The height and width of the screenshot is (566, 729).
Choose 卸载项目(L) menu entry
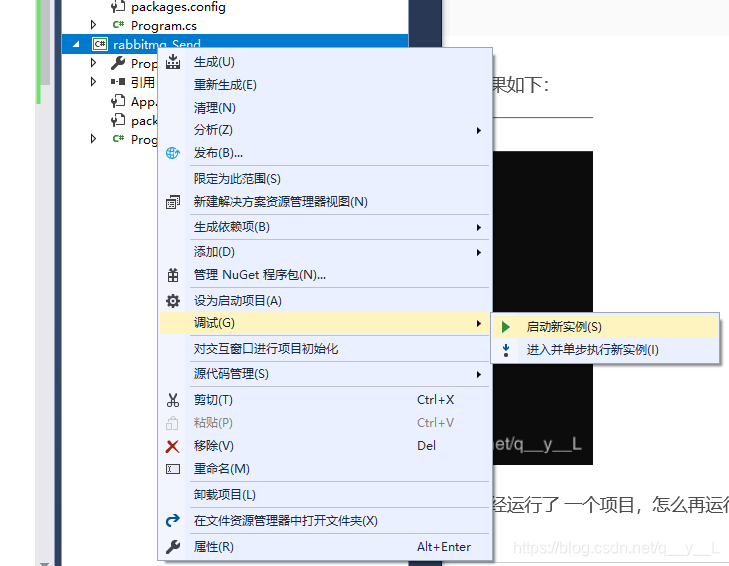[x=325, y=494]
